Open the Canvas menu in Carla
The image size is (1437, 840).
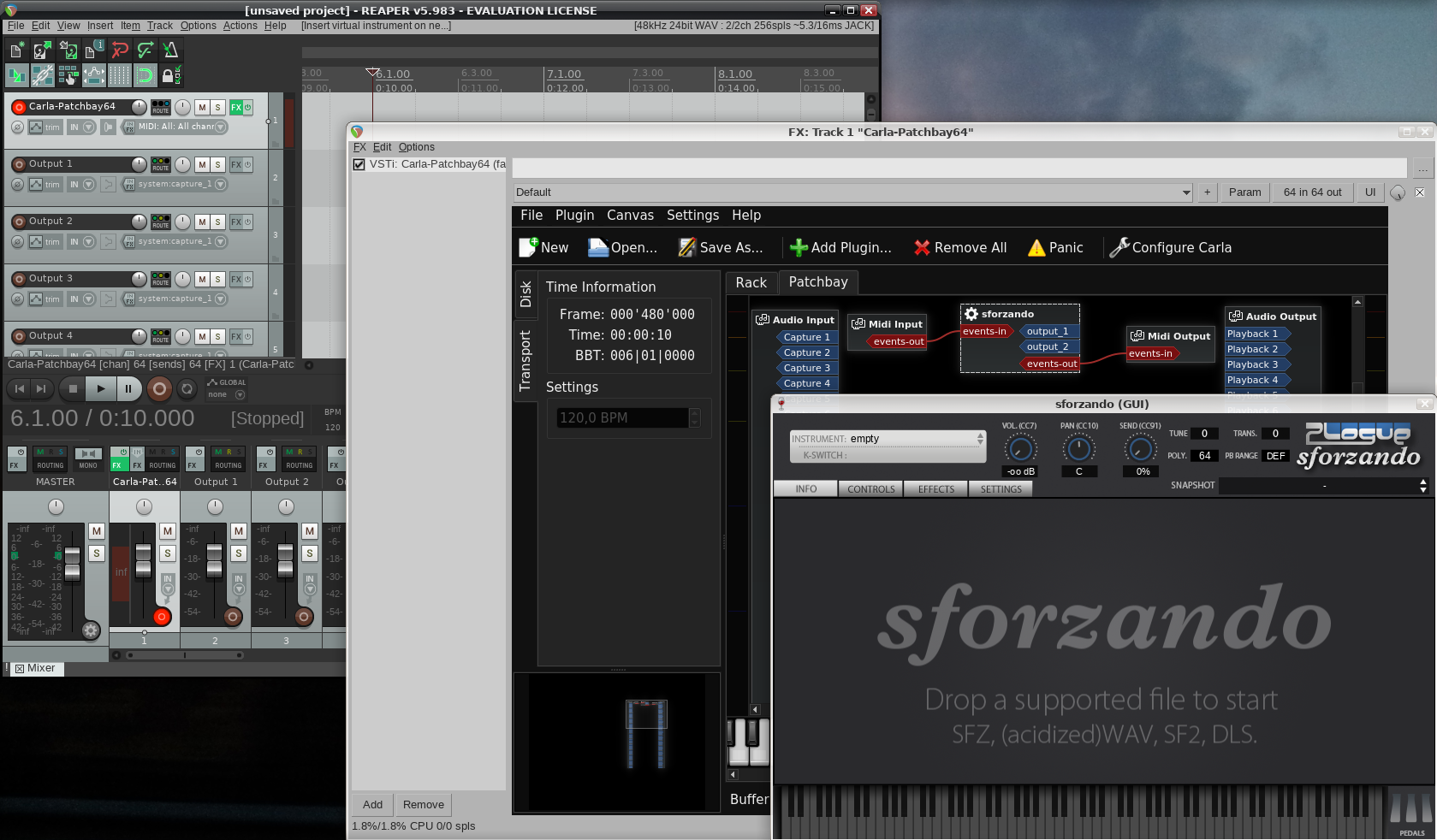[x=630, y=216]
